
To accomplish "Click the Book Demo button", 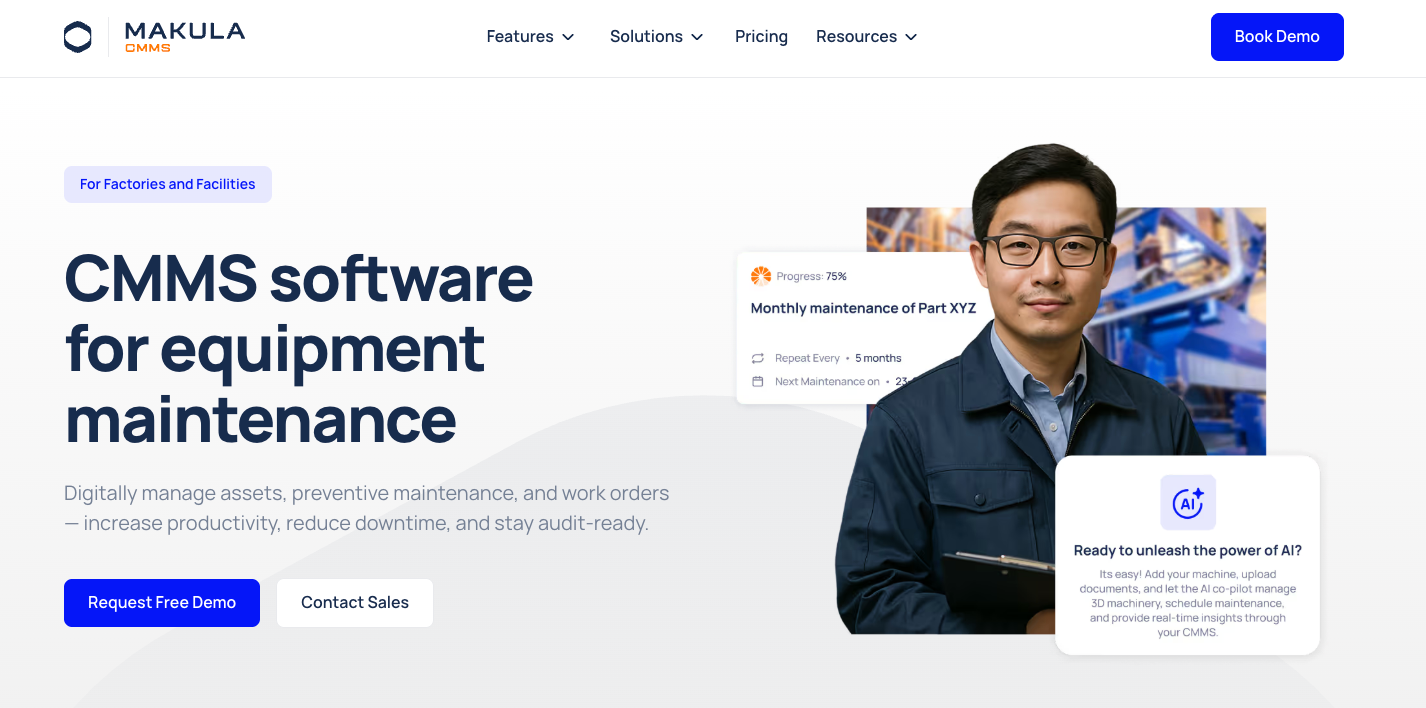I will (x=1277, y=37).
